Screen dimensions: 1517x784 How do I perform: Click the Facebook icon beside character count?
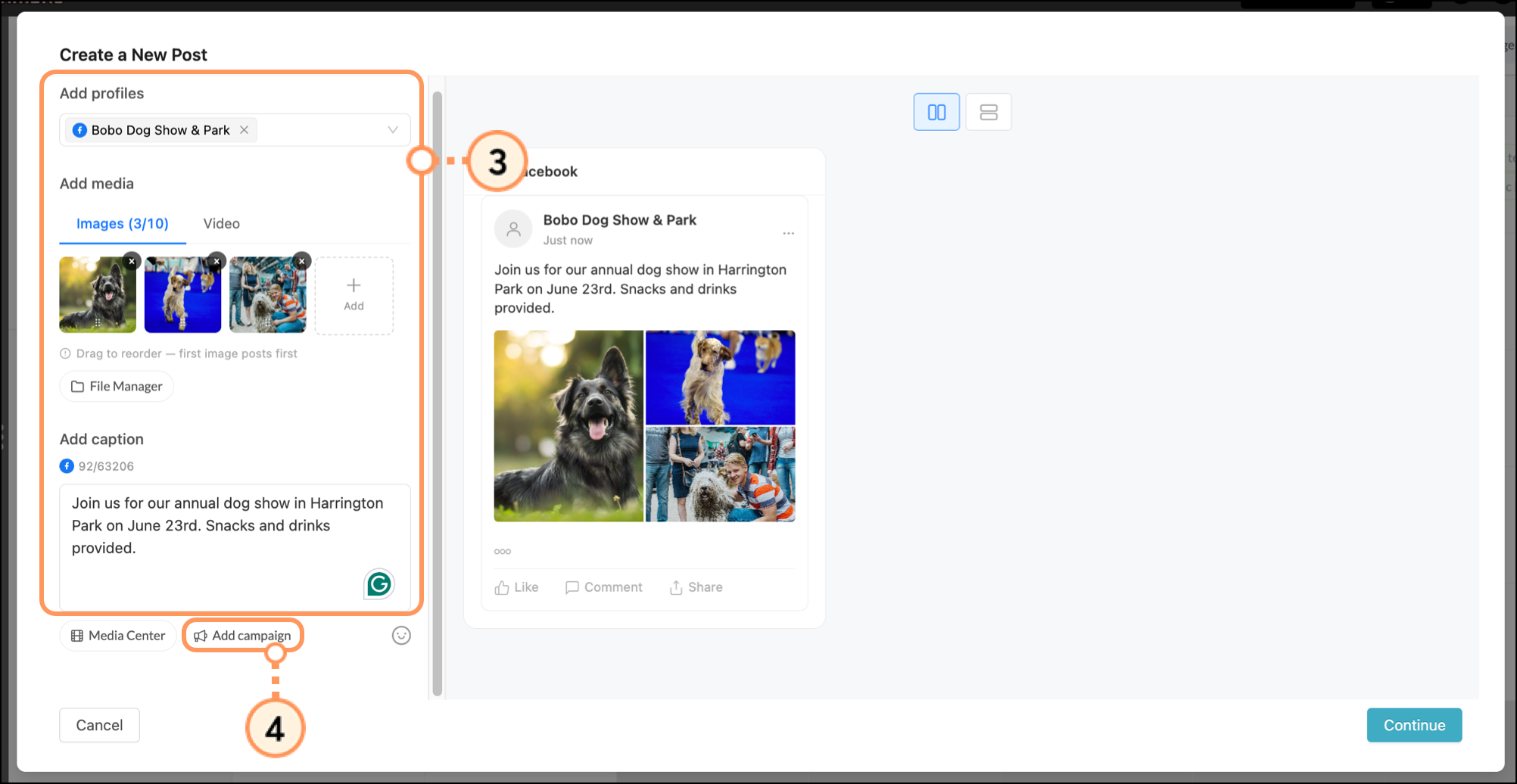tap(67, 466)
